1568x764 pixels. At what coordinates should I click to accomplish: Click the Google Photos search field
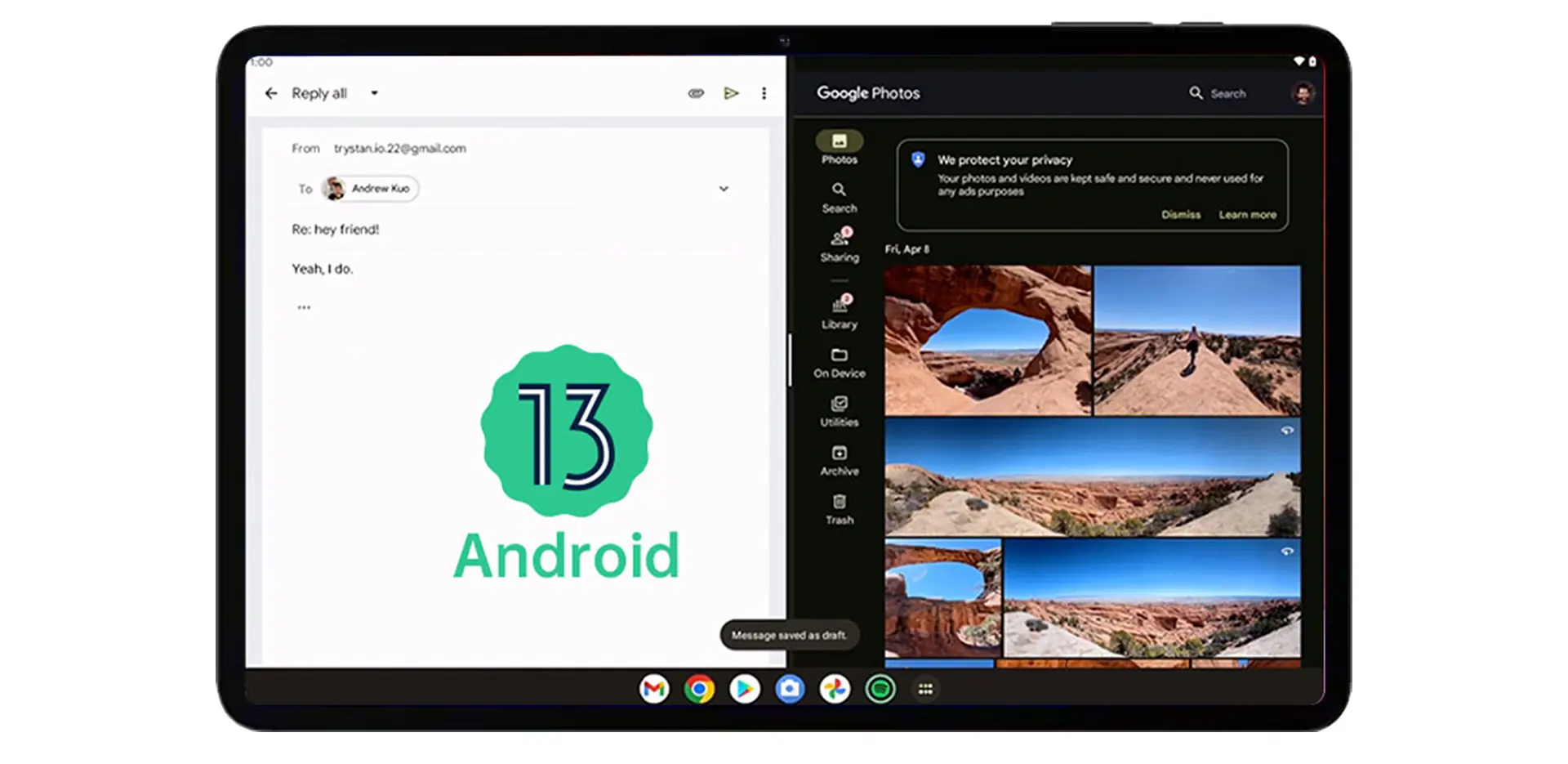[x=1218, y=93]
